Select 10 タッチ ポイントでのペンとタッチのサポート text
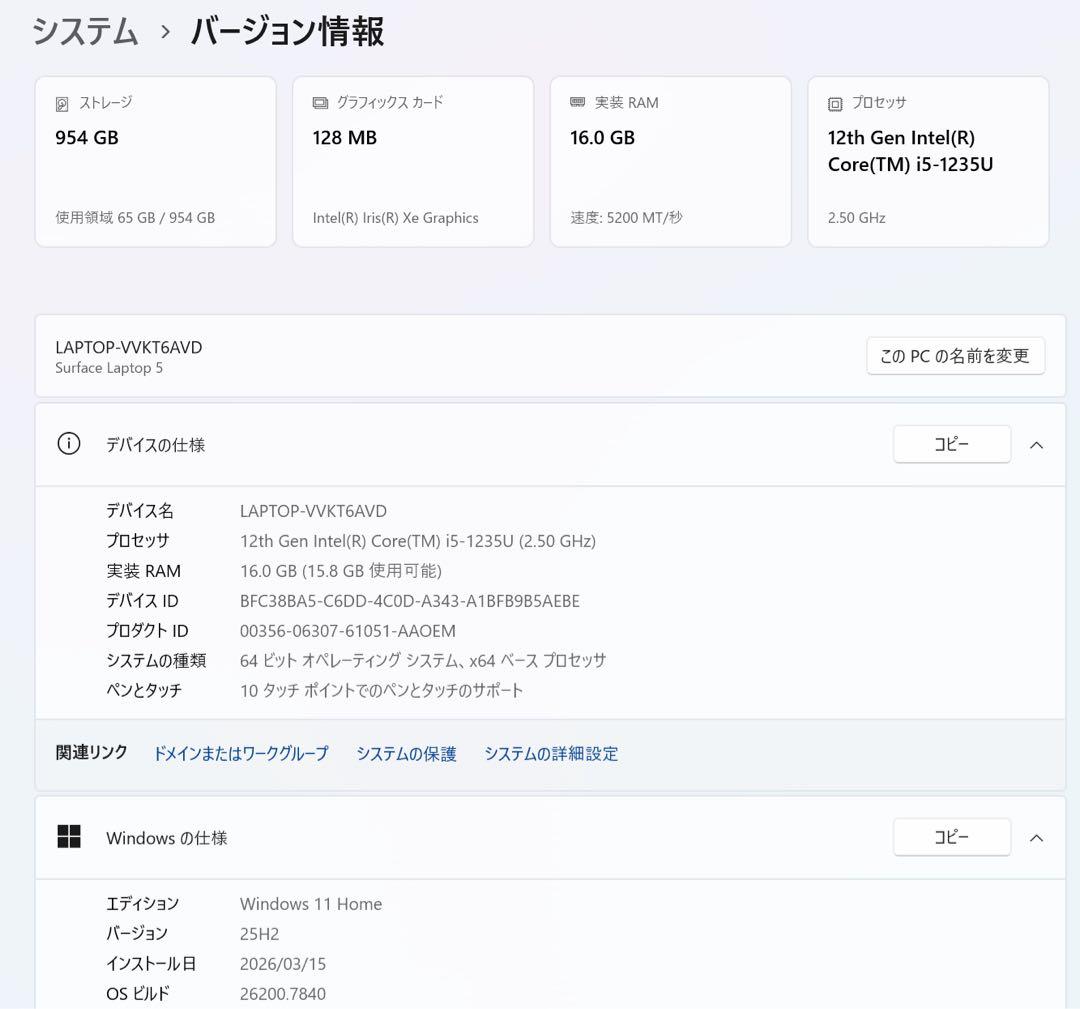This screenshot has width=1080, height=1009. pos(382,690)
